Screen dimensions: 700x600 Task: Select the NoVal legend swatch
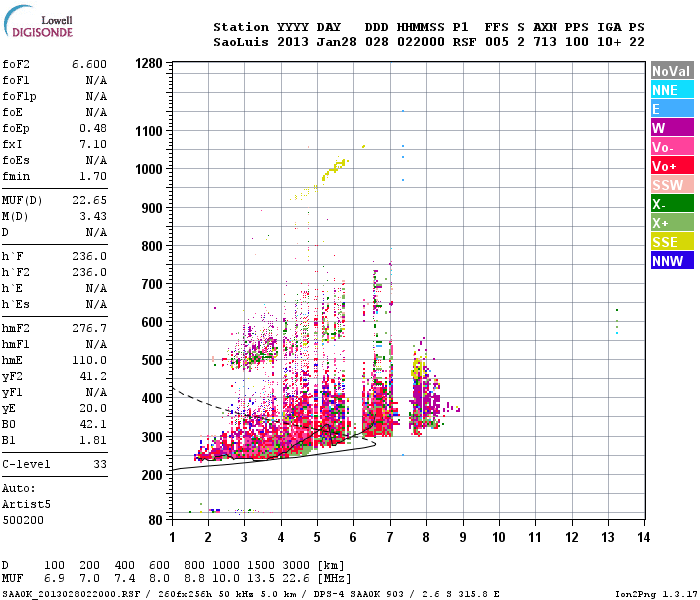click(x=672, y=71)
